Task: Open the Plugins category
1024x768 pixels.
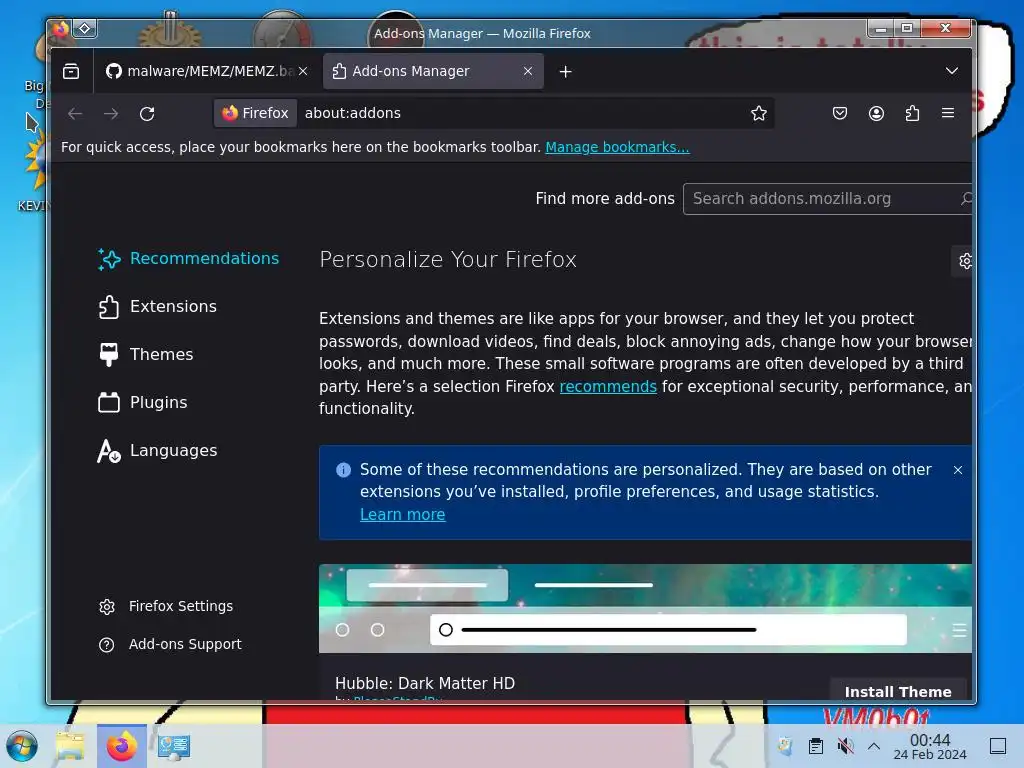Action: pos(142,402)
